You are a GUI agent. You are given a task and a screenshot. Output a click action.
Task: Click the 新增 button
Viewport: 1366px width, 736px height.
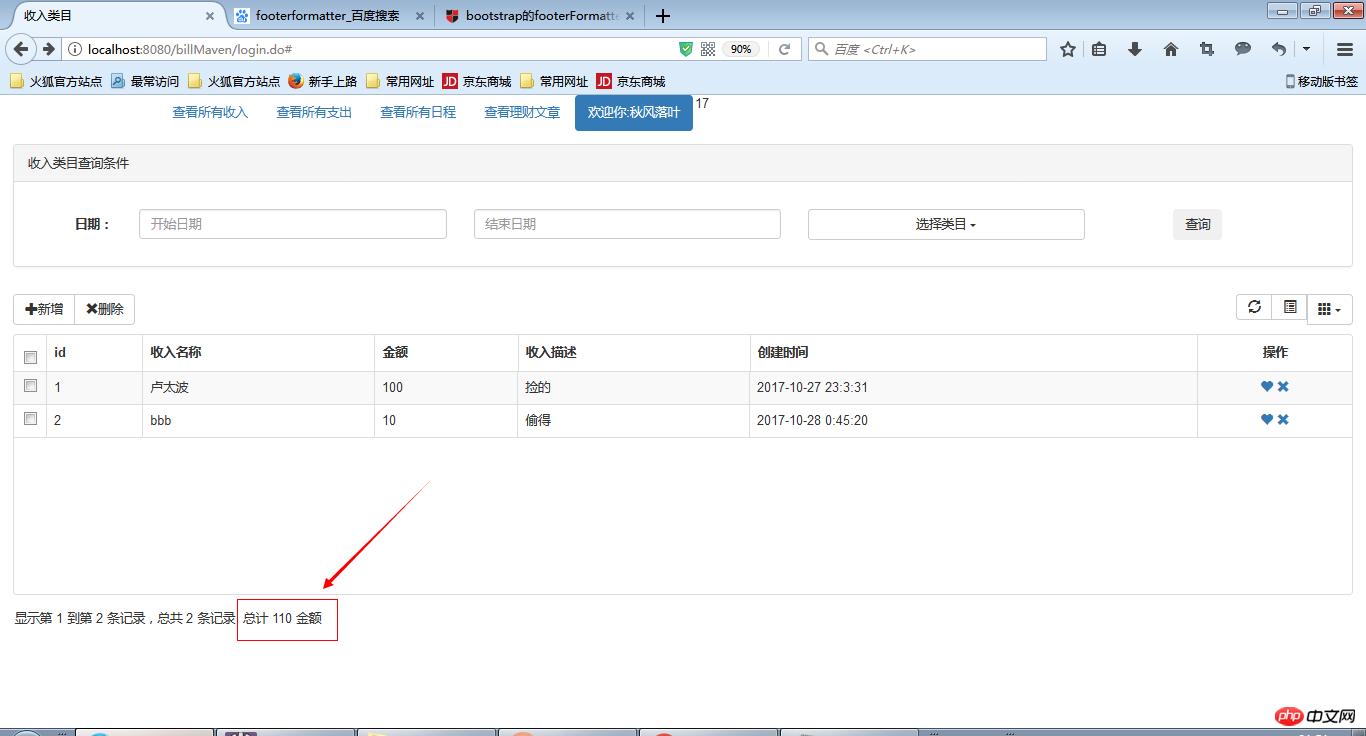click(x=44, y=309)
